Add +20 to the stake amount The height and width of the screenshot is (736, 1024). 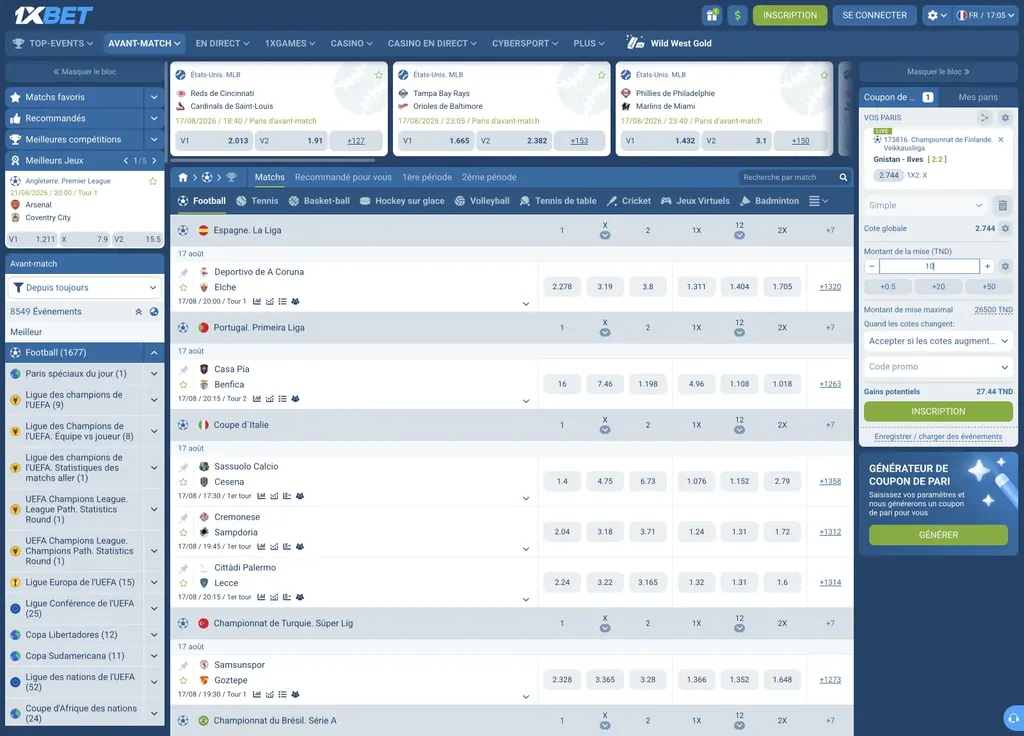(x=938, y=287)
